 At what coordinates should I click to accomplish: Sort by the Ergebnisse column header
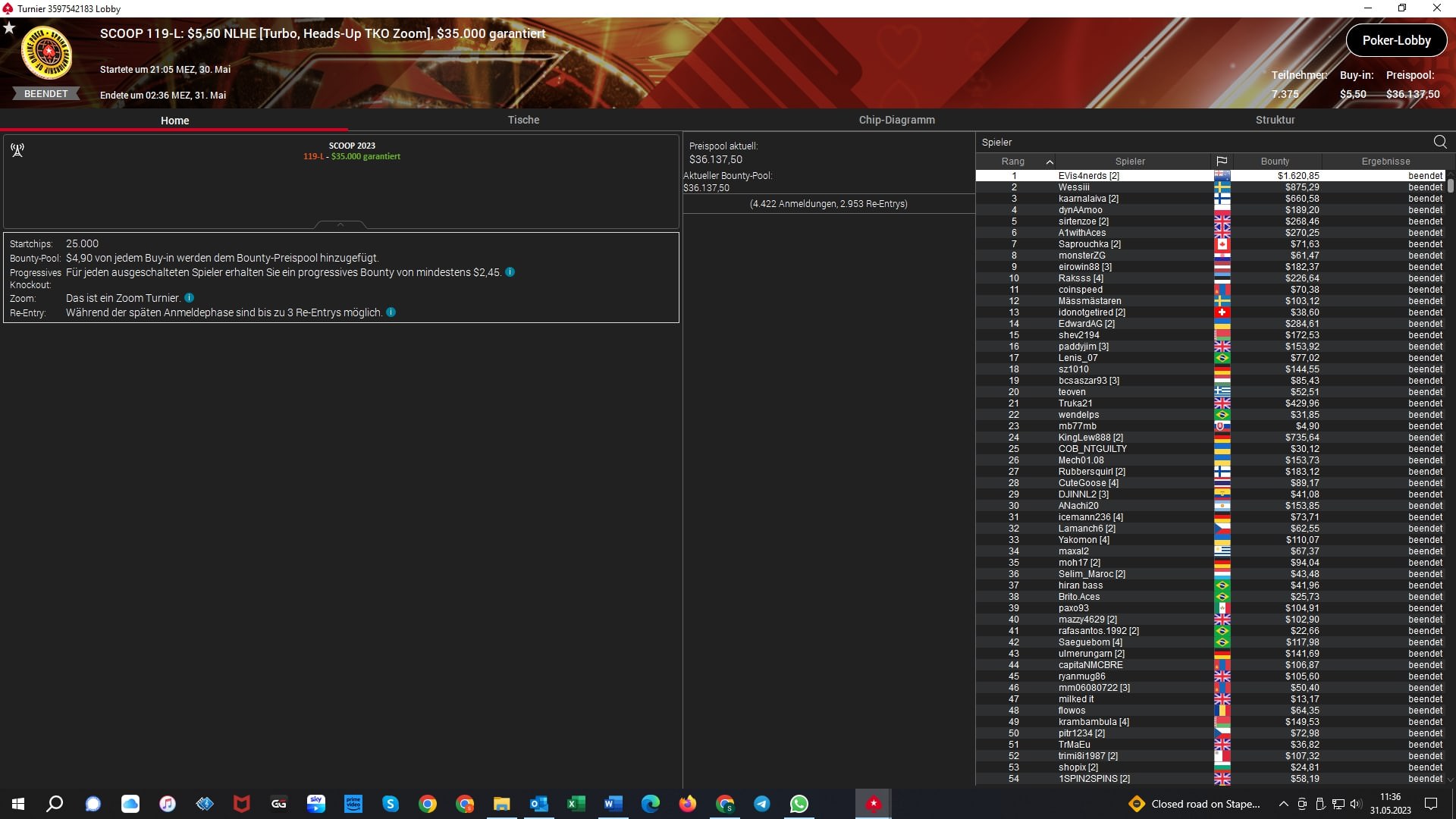coord(1385,162)
